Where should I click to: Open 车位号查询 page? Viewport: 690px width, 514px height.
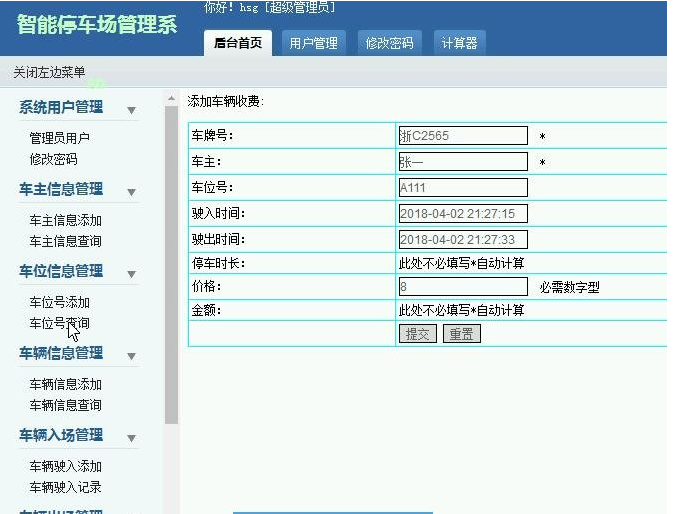[x=59, y=323]
